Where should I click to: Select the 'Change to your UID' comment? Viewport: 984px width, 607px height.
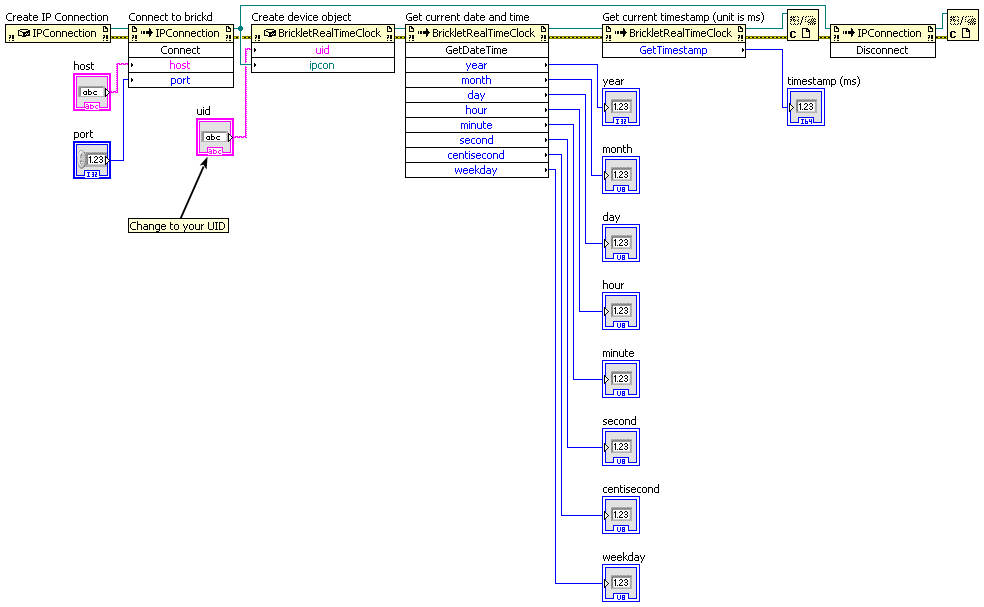click(179, 226)
